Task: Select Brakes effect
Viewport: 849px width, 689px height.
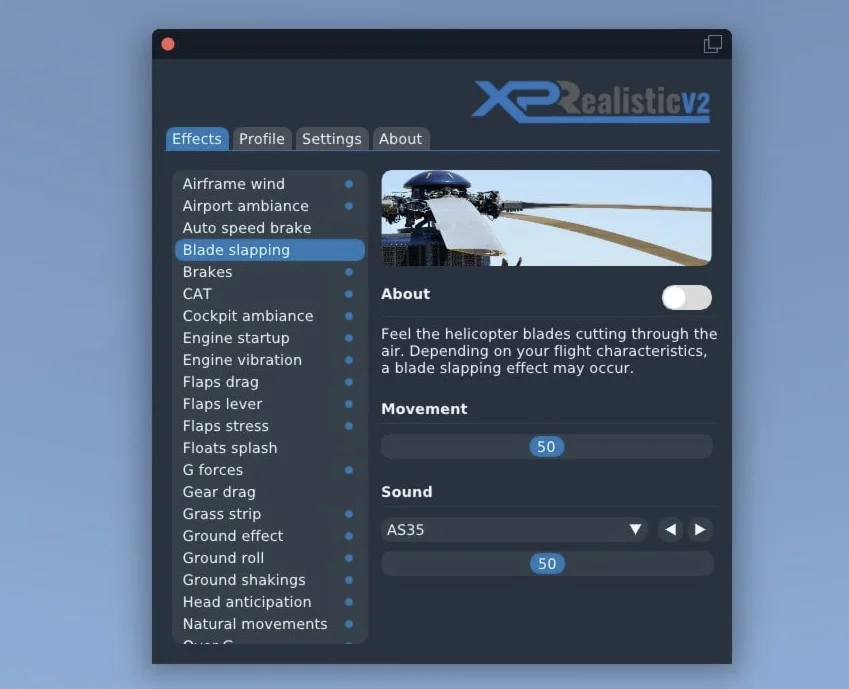Action: click(x=270, y=272)
